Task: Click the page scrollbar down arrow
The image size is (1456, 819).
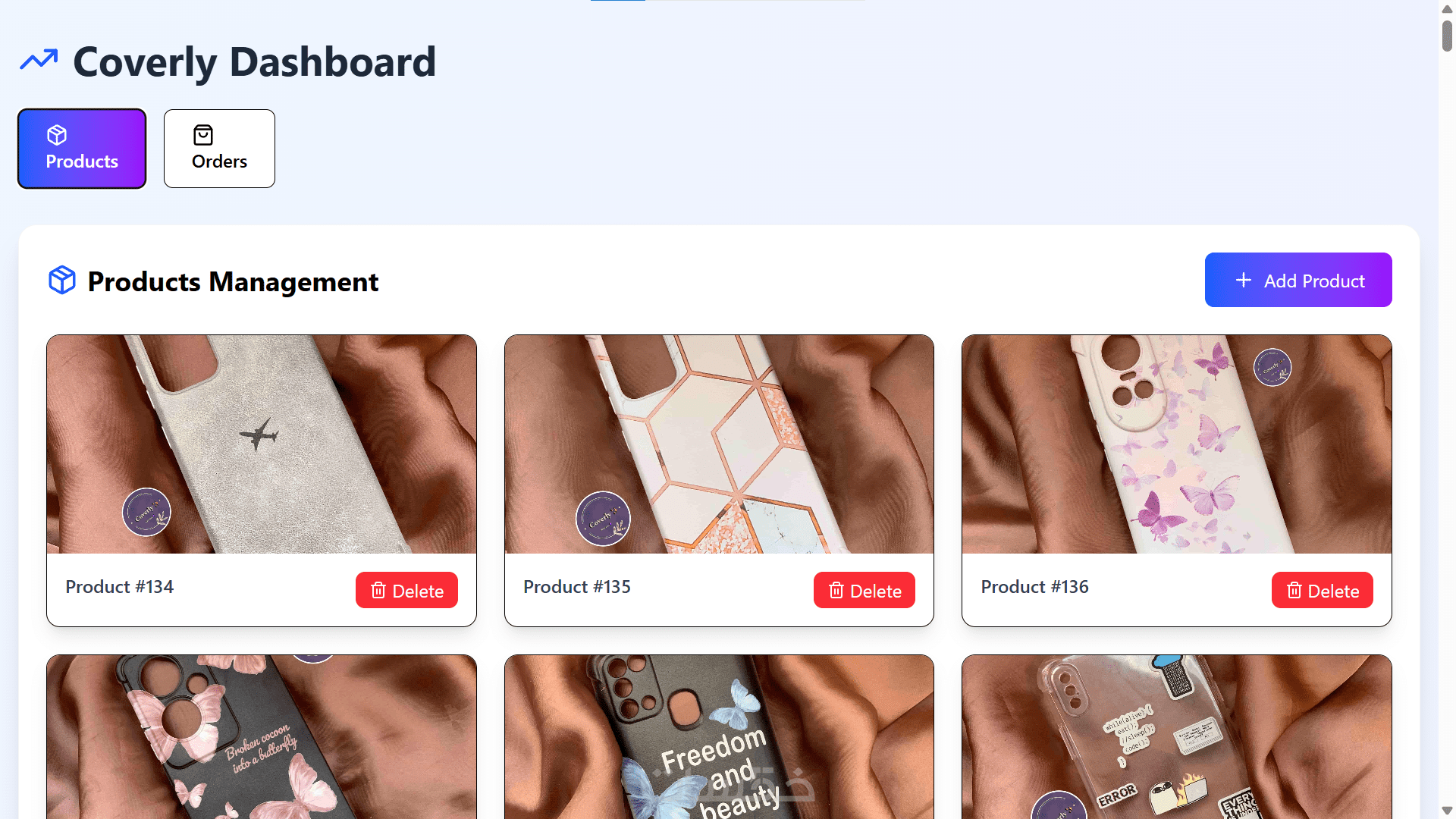Action: (x=1447, y=811)
